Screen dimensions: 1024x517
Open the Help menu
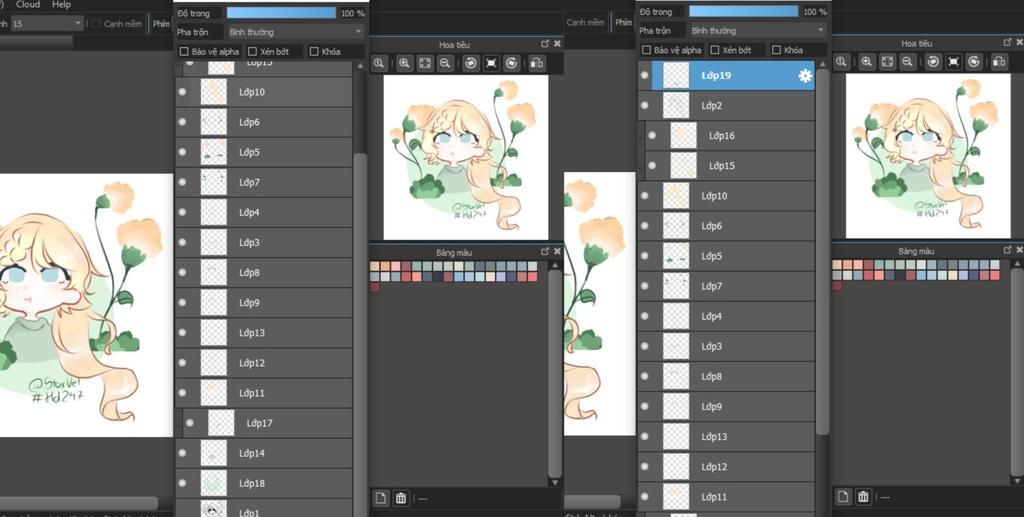(61, 5)
